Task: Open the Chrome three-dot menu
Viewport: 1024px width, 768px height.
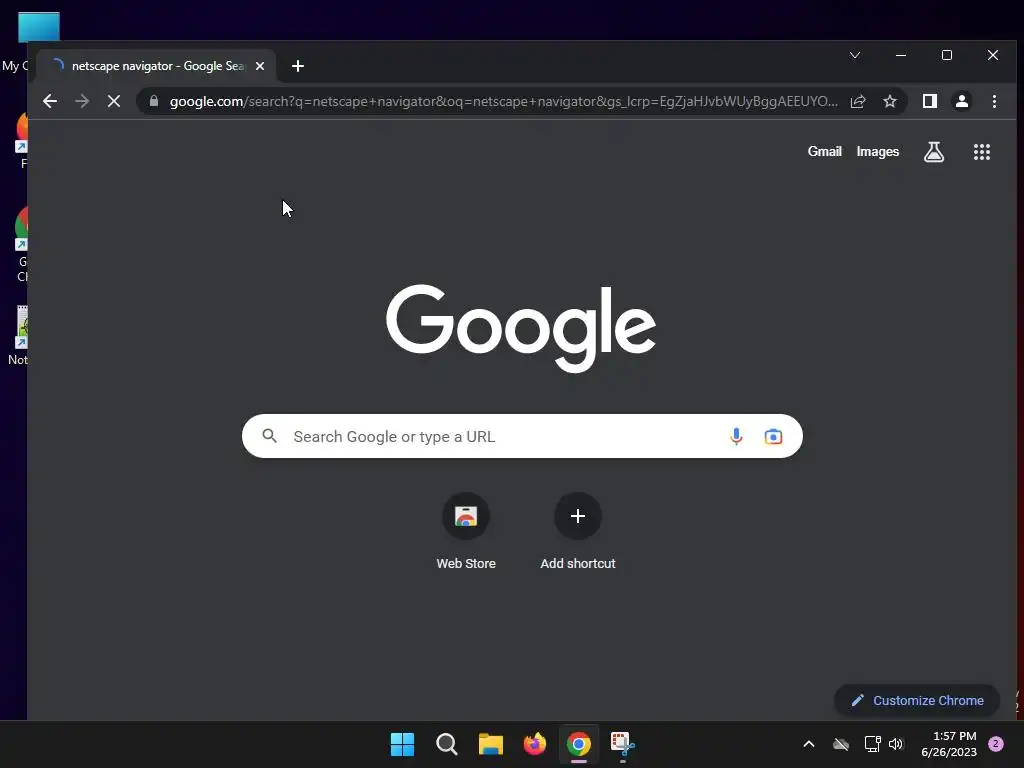Action: (x=994, y=101)
